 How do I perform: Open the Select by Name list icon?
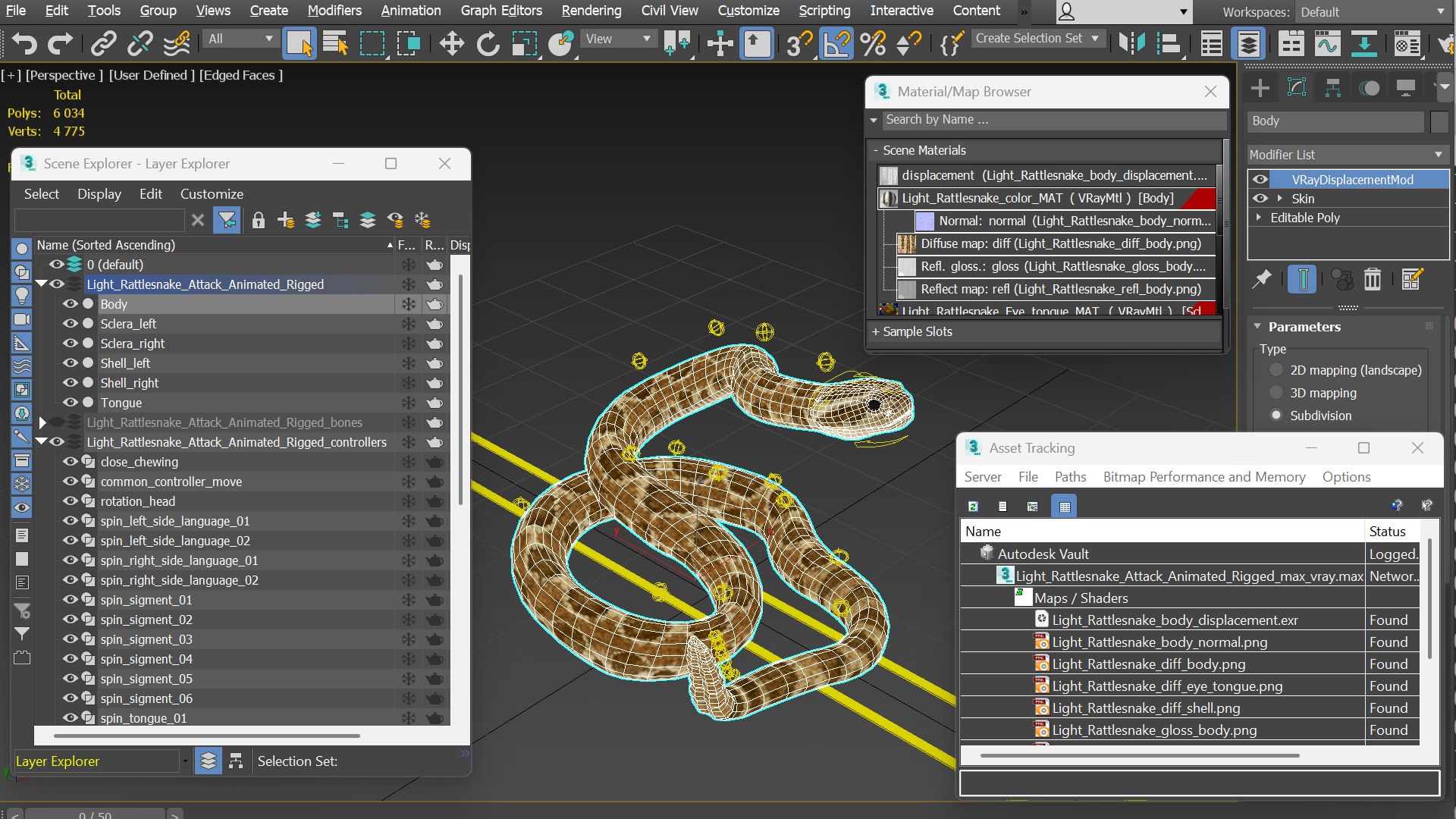coord(334,43)
